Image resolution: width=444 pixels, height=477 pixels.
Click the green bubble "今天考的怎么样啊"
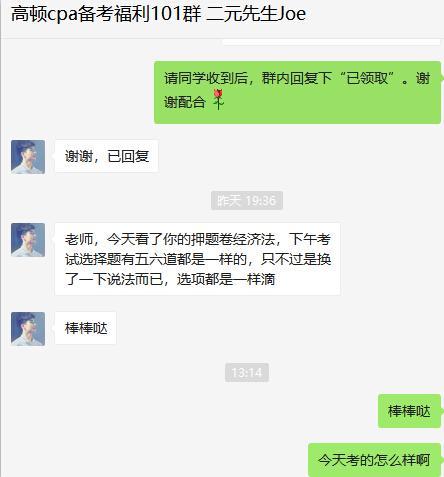tap(374, 460)
